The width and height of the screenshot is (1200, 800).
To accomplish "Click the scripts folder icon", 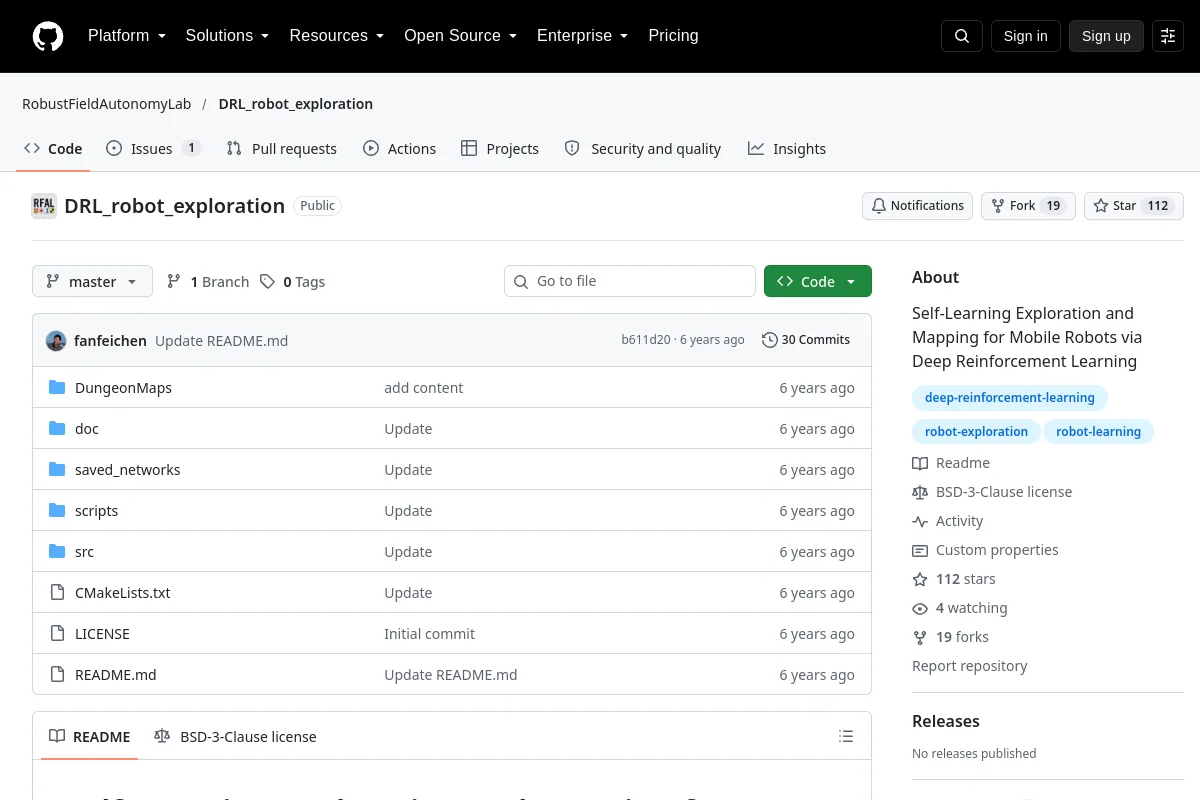I will pos(57,511).
